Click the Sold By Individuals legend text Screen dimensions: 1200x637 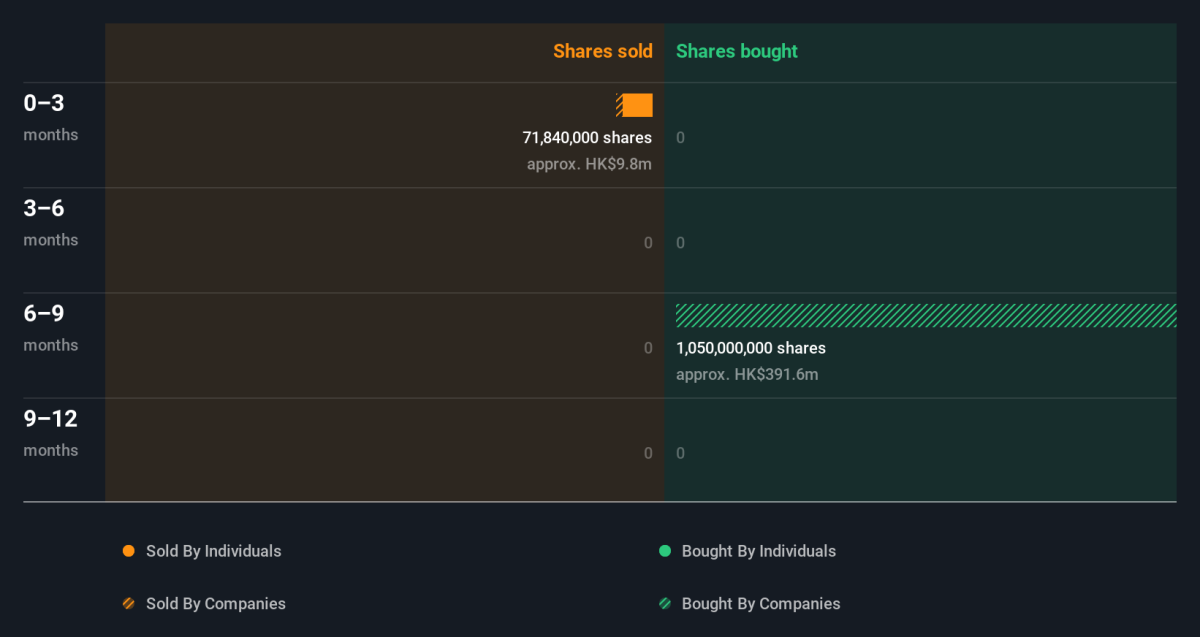(214, 551)
